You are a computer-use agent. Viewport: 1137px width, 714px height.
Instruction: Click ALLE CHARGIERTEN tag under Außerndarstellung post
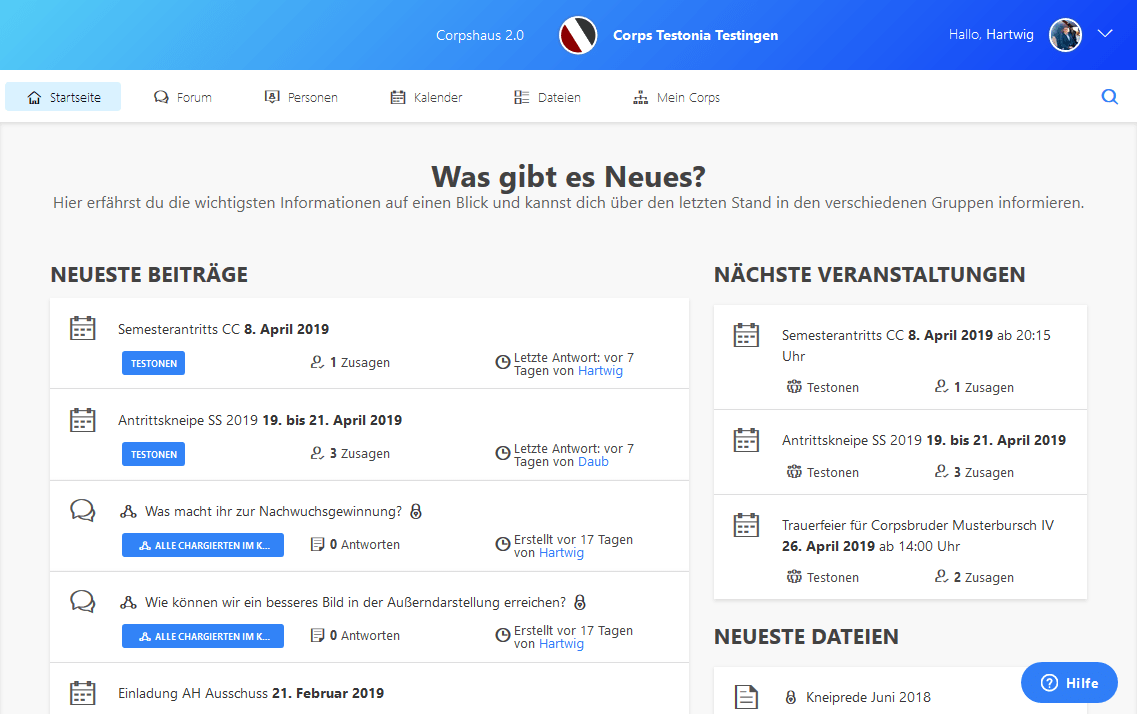(x=203, y=636)
